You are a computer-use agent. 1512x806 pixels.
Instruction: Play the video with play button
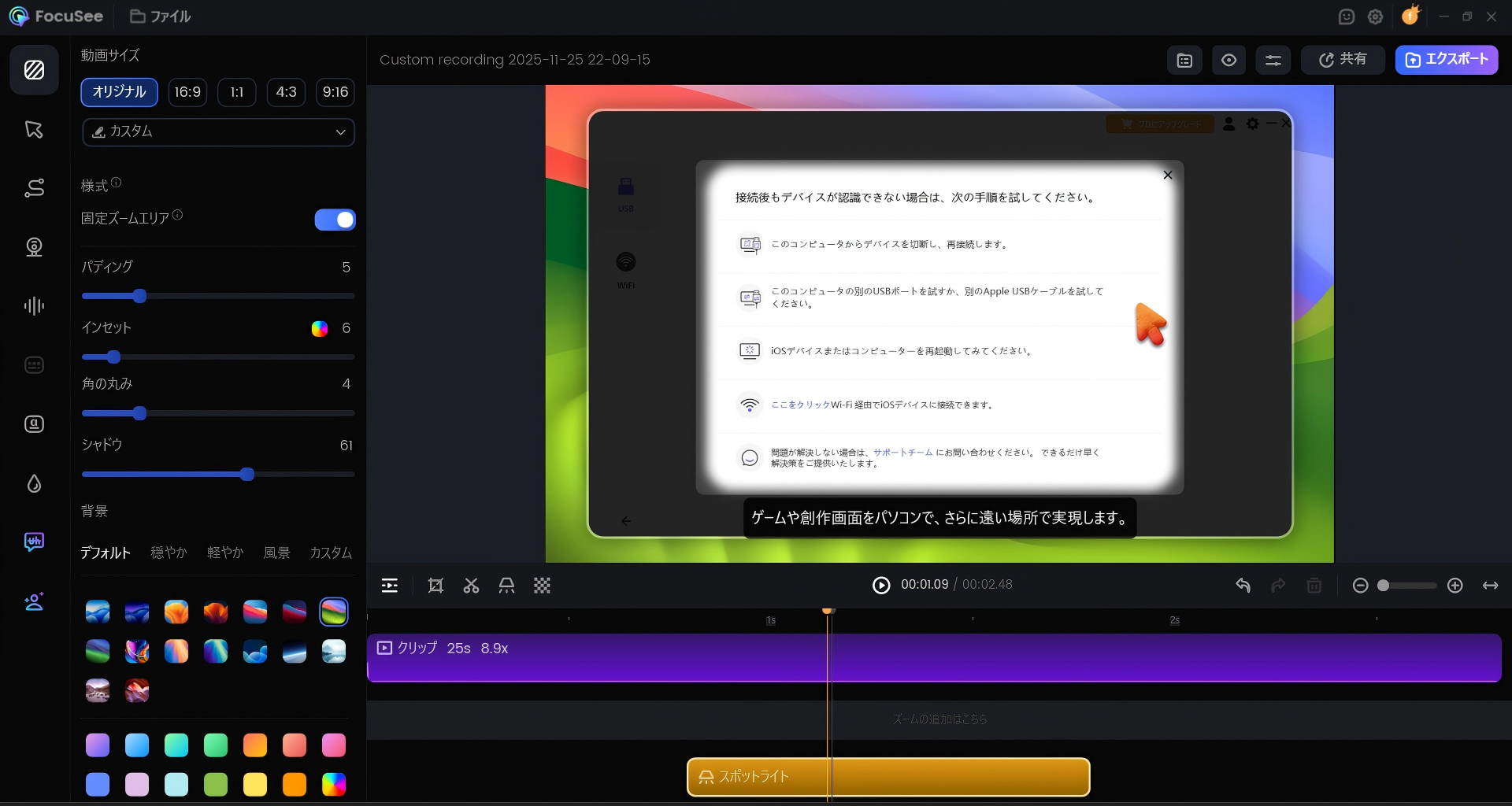(x=881, y=585)
